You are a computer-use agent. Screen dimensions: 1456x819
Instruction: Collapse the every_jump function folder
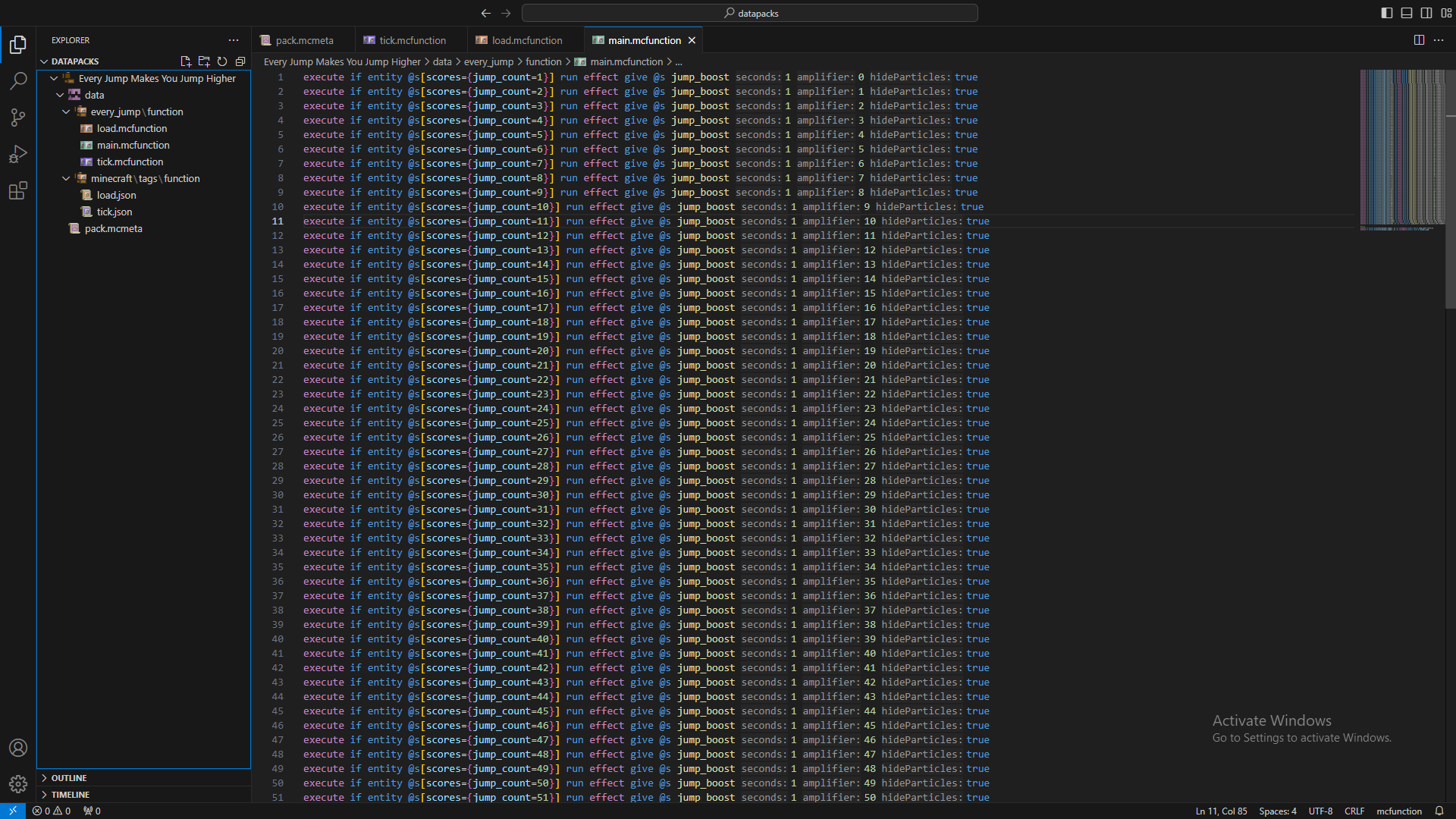coord(66,111)
